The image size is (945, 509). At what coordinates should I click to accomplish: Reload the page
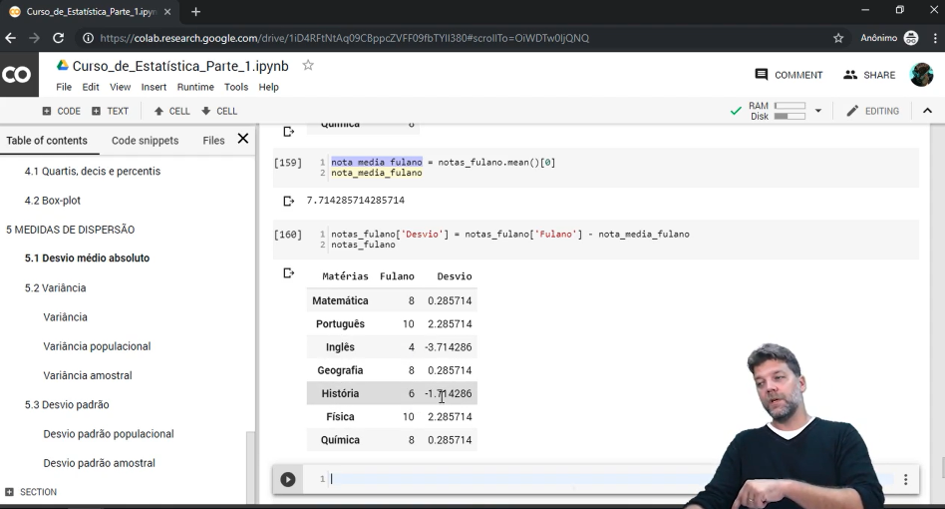click(x=58, y=38)
